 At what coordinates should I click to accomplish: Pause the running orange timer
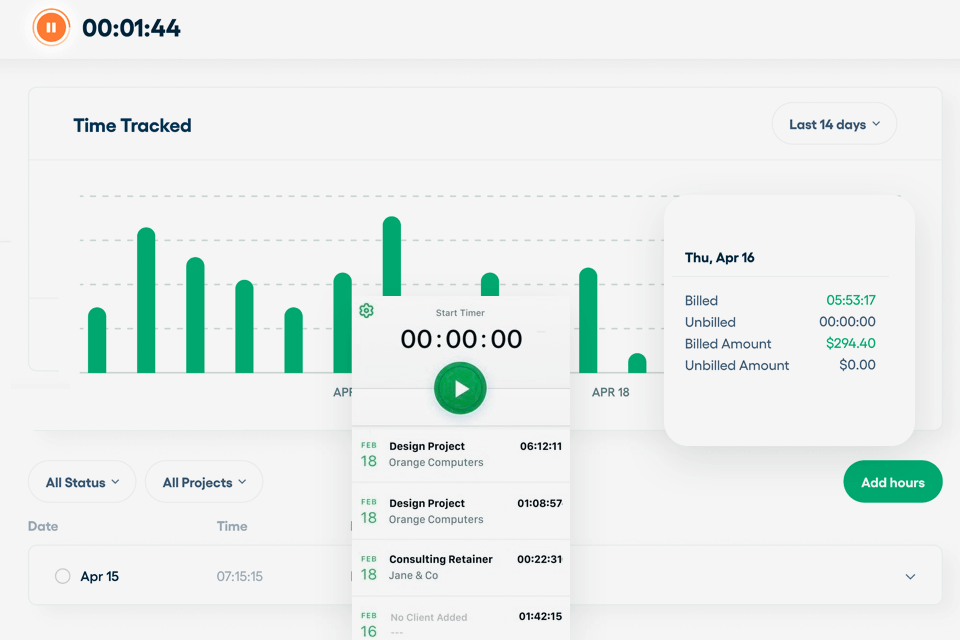pos(51,28)
